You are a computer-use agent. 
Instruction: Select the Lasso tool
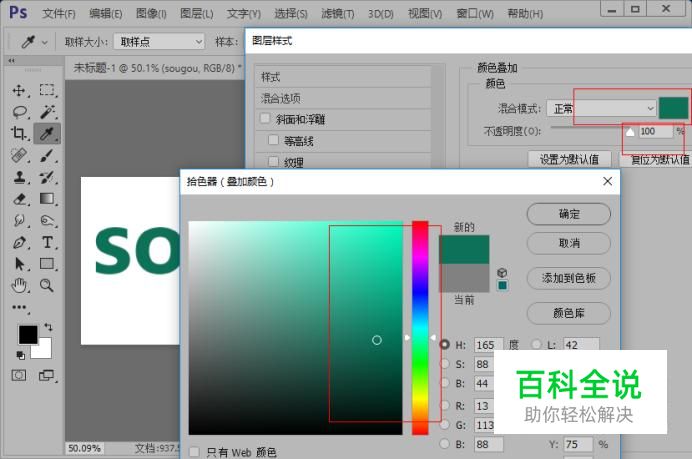(19, 112)
